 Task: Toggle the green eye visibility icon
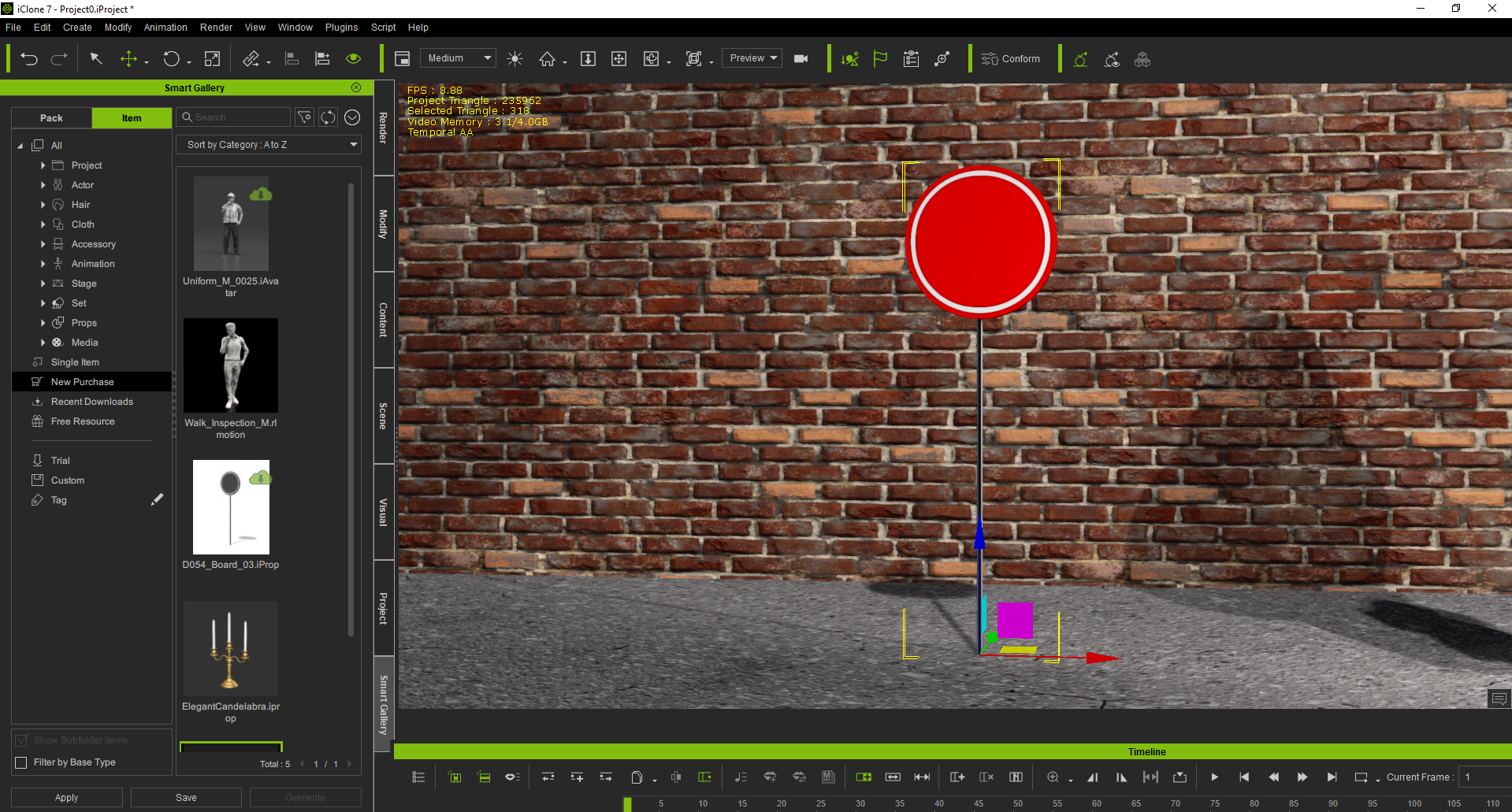(353, 59)
